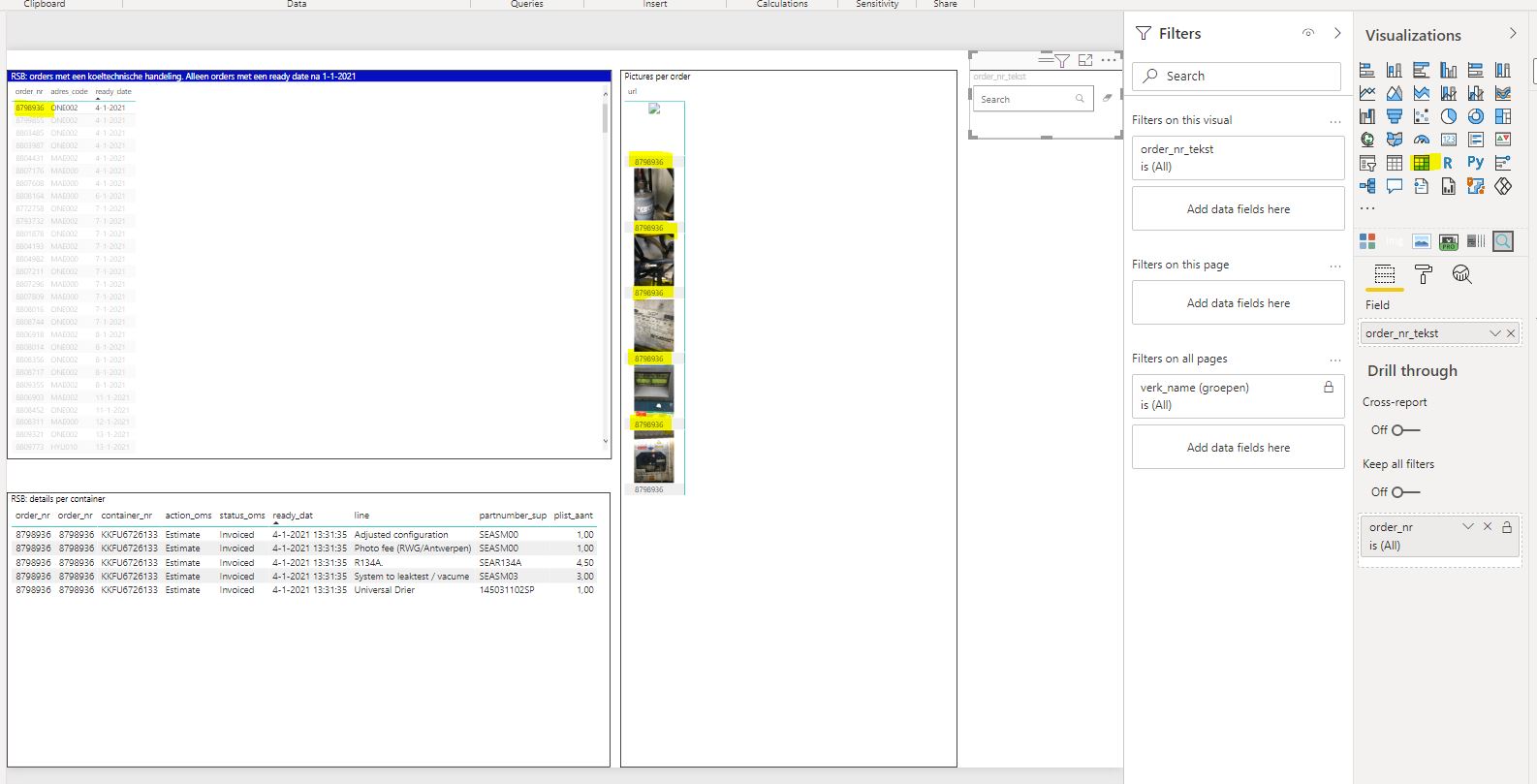The height and width of the screenshot is (784, 1537).
Task: Open more options beside Filters on this visual
Action: click(x=1335, y=121)
